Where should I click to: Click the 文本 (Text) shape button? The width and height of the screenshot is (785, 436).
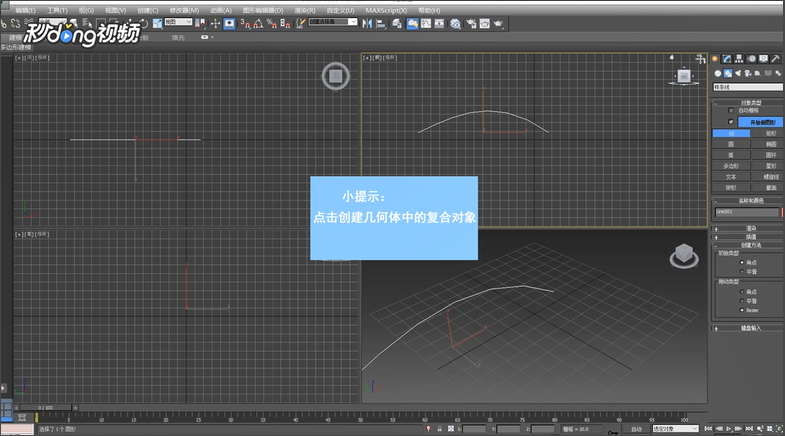click(731, 177)
